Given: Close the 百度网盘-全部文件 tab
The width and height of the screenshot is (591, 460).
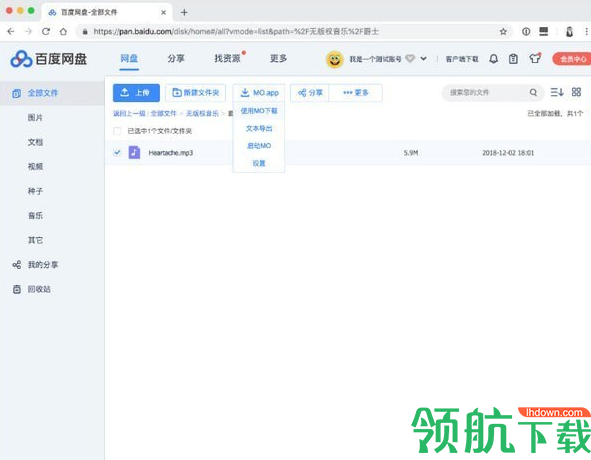Looking at the screenshot, I should (164, 12).
